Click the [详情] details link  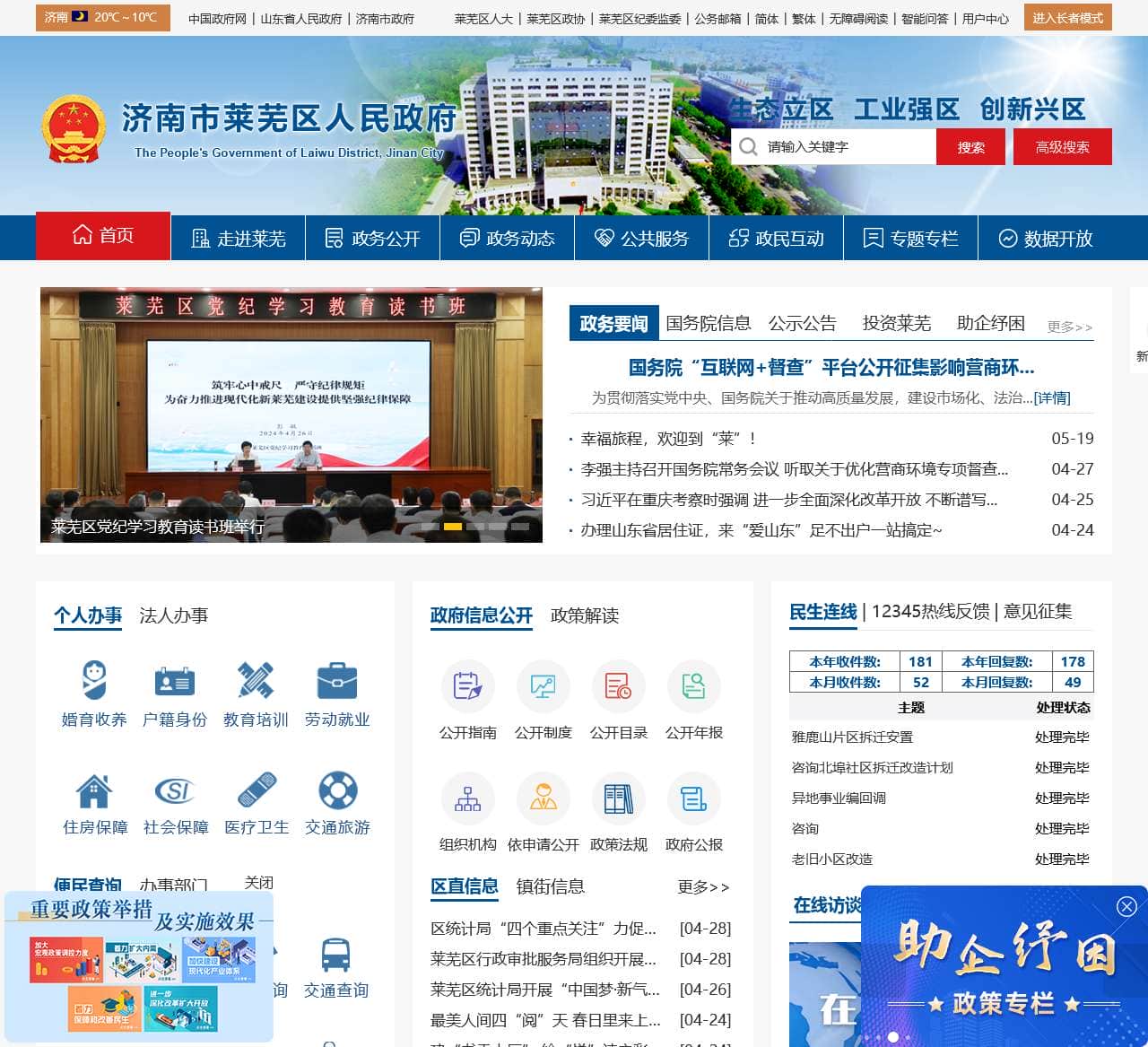point(1052,397)
